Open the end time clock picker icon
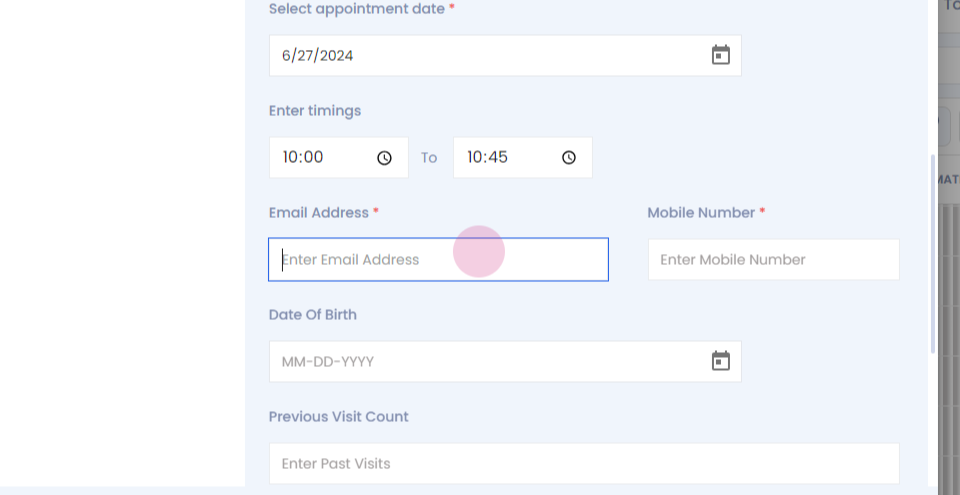 tap(569, 158)
